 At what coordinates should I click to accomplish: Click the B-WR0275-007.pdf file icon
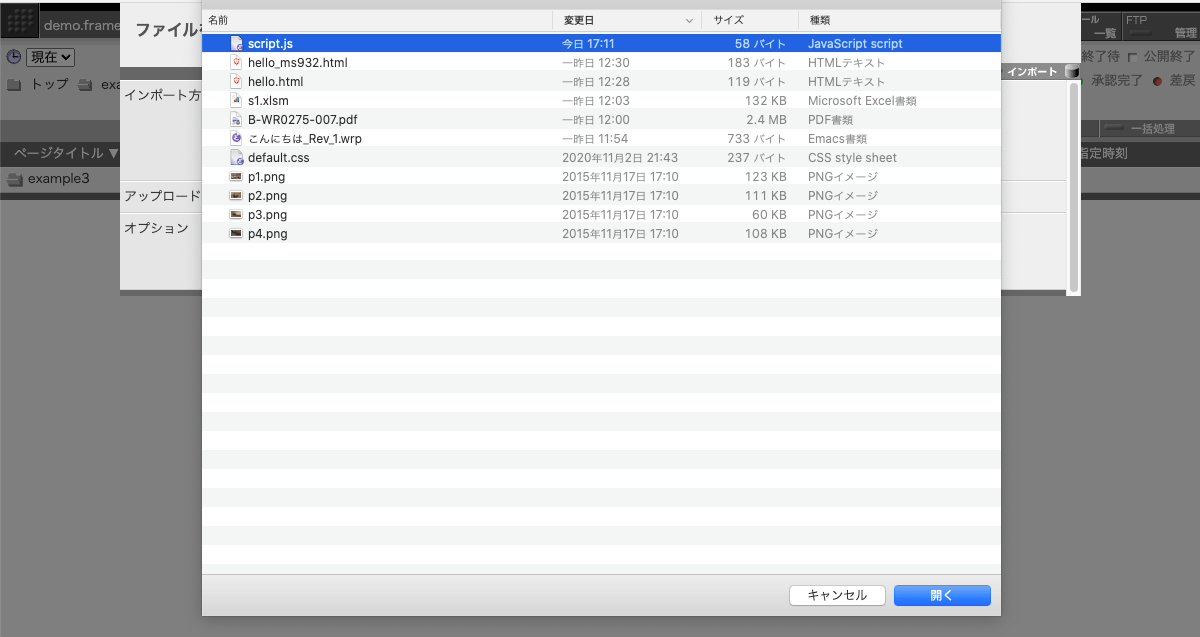point(237,120)
